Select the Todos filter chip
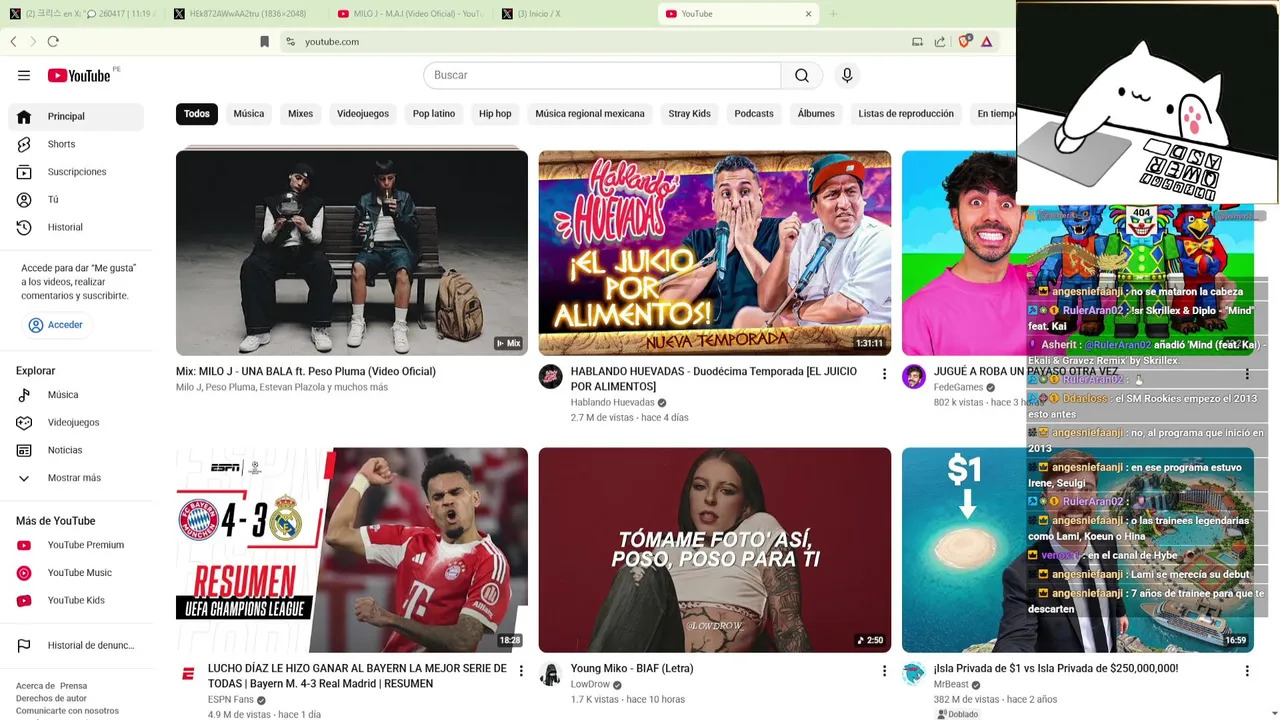The height and width of the screenshot is (720, 1280). point(197,114)
